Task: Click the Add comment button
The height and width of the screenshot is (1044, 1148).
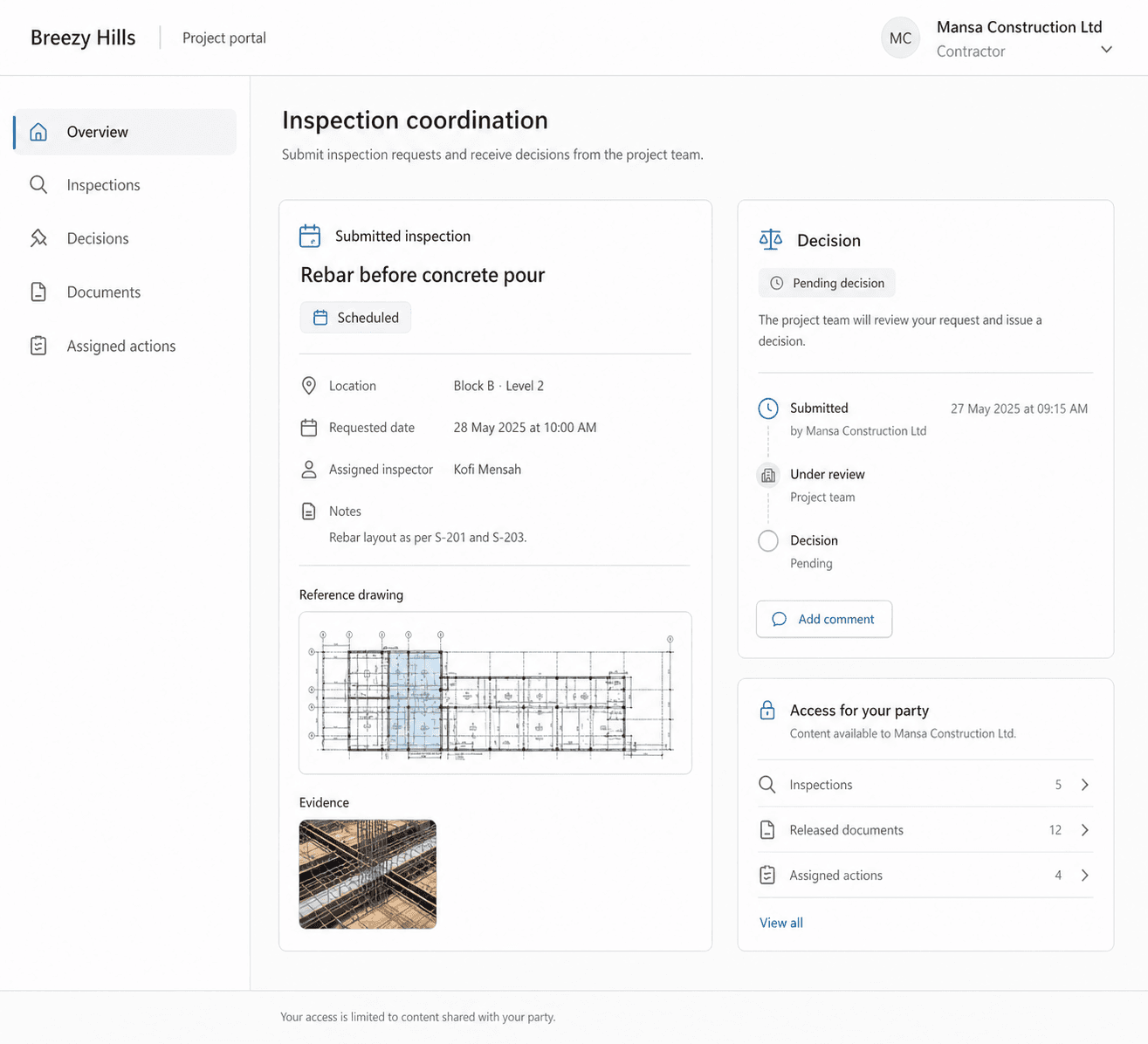Action: (824, 619)
